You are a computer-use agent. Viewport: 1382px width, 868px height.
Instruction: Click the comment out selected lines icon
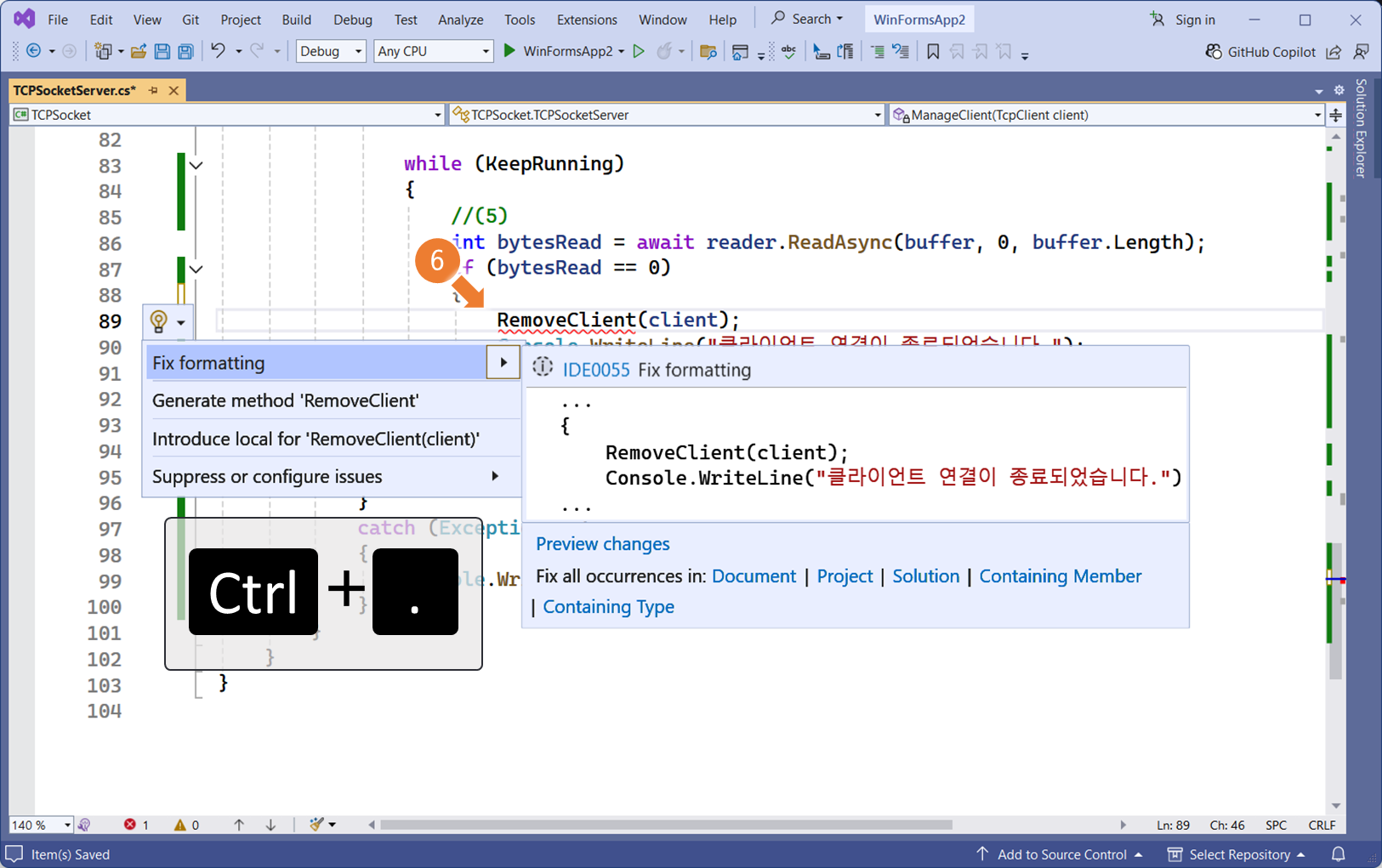(x=877, y=51)
